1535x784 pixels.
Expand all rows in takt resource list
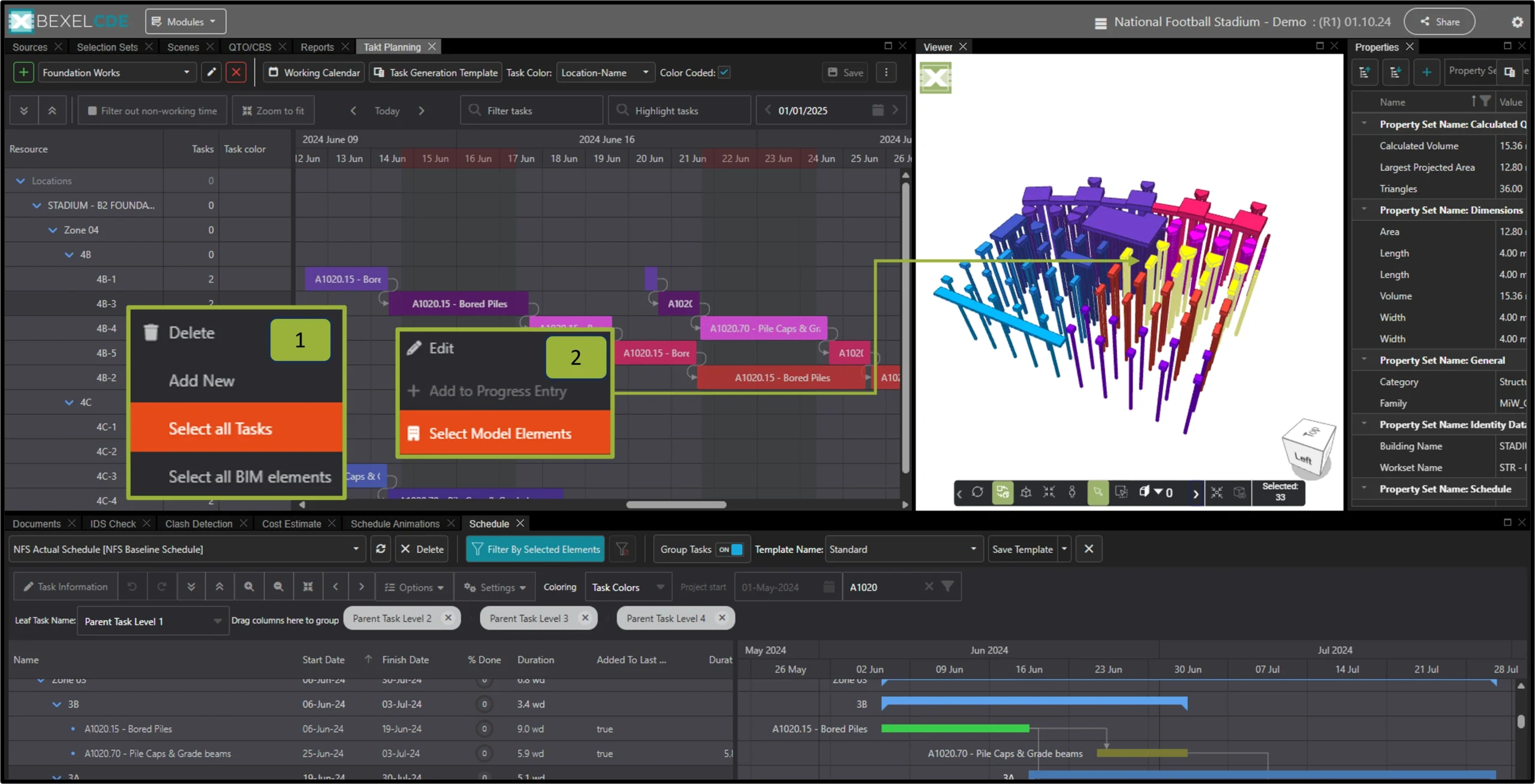click(x=24, y=111)
